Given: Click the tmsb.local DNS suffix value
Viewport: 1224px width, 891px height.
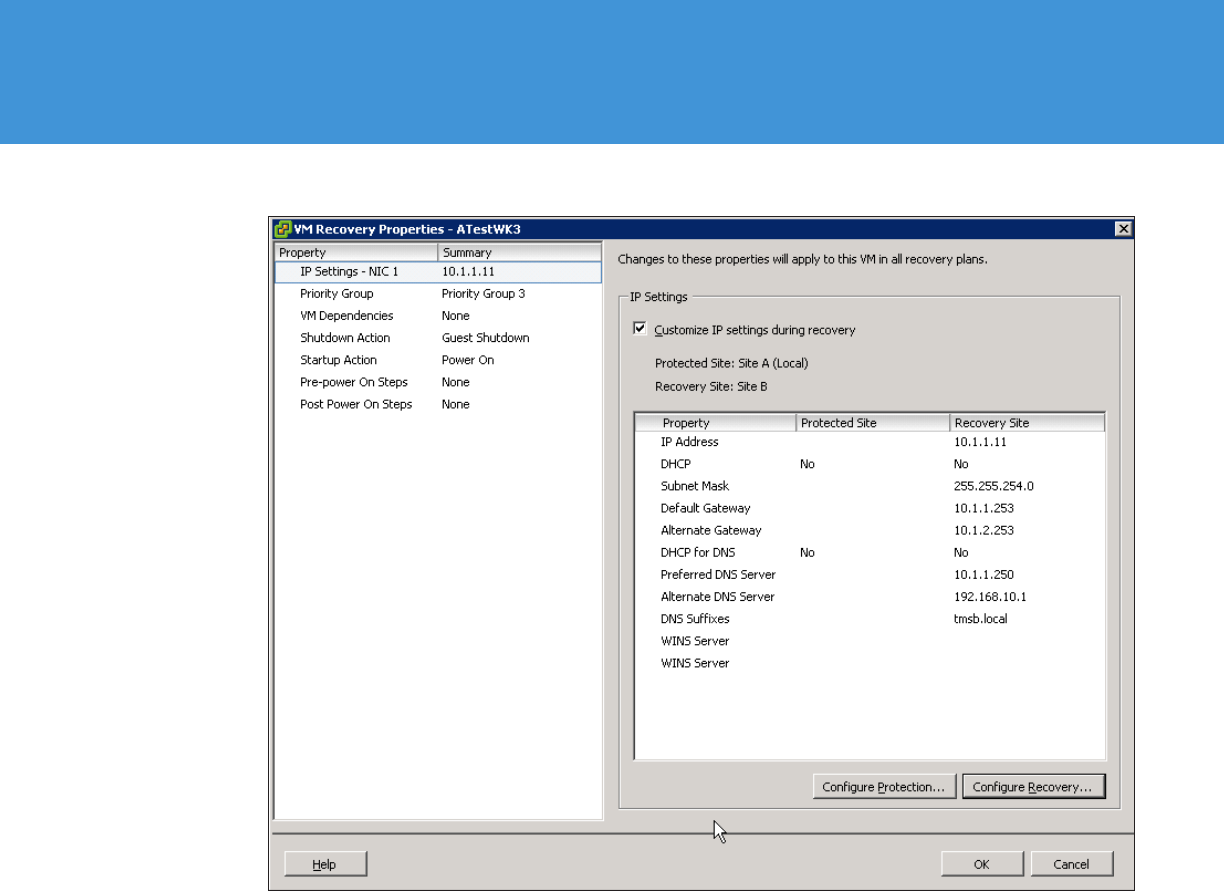Looking at the screenshot, I should [x=981, y=619].
